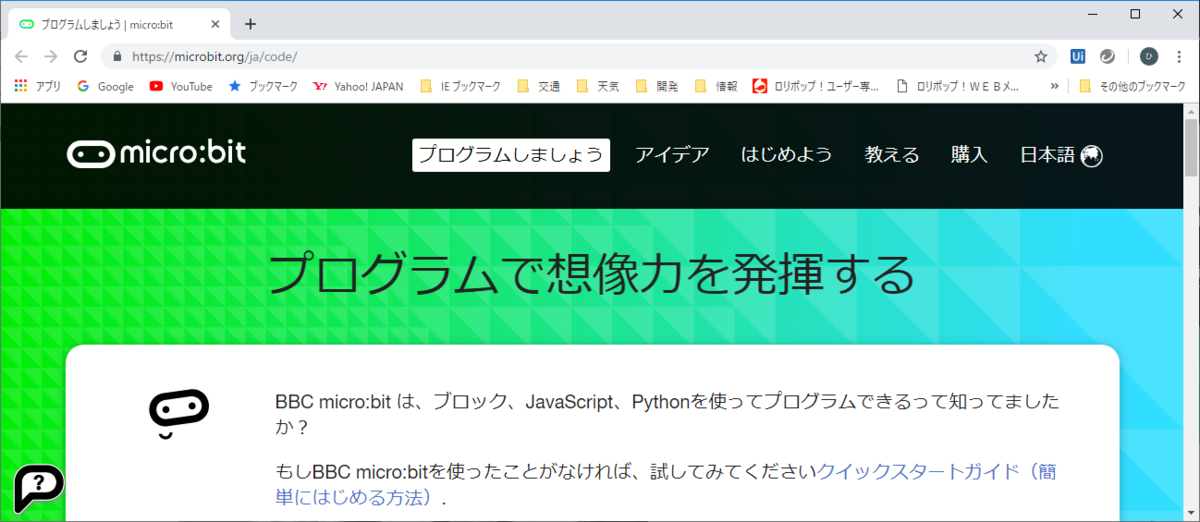Click the grey circular extension icon

(1108, 57)
